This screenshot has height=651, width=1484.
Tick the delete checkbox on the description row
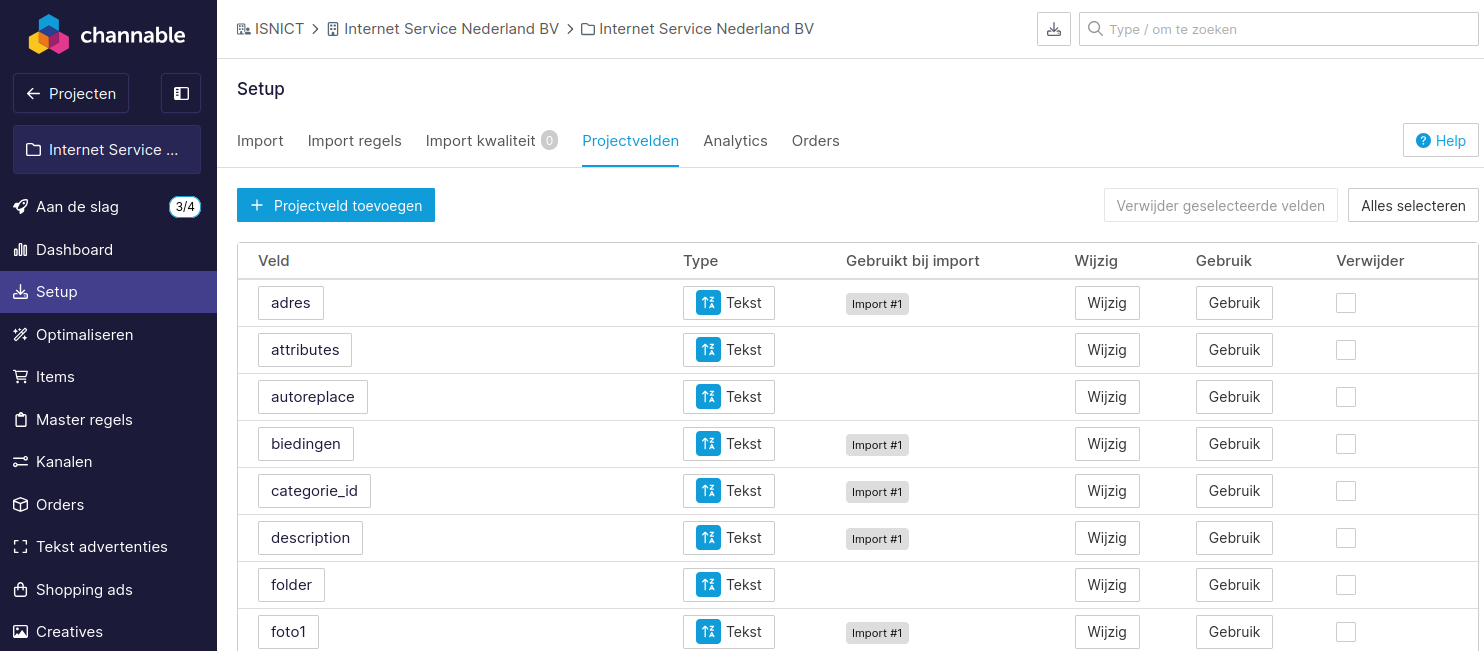point(1345,537)
